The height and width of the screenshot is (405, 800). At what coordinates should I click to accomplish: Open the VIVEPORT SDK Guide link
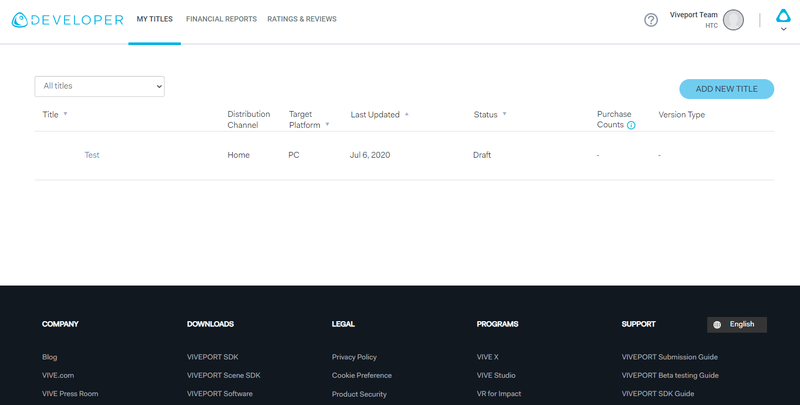tap(658, 394)
